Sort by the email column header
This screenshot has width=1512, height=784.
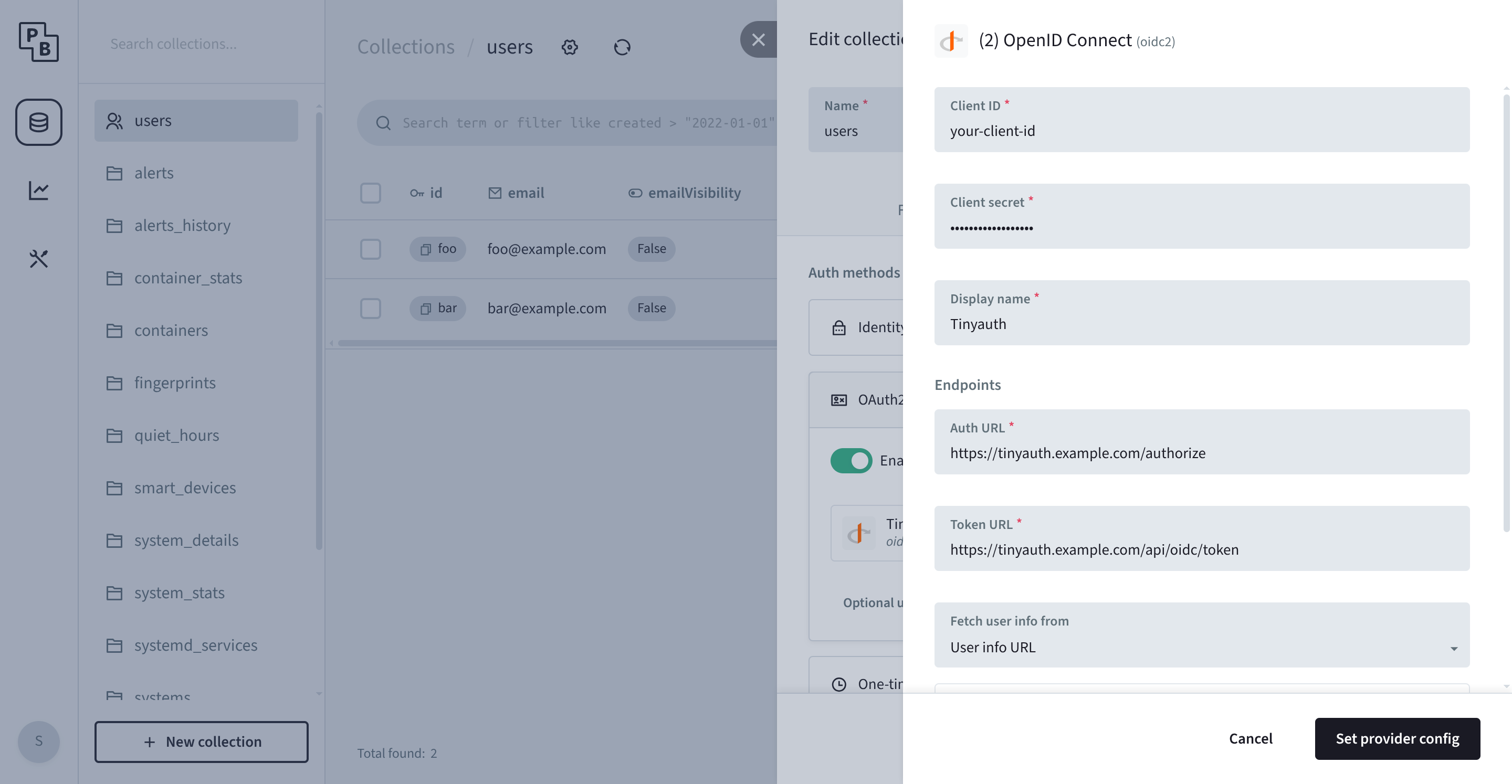pyautogui.click(x=517, y=193)
